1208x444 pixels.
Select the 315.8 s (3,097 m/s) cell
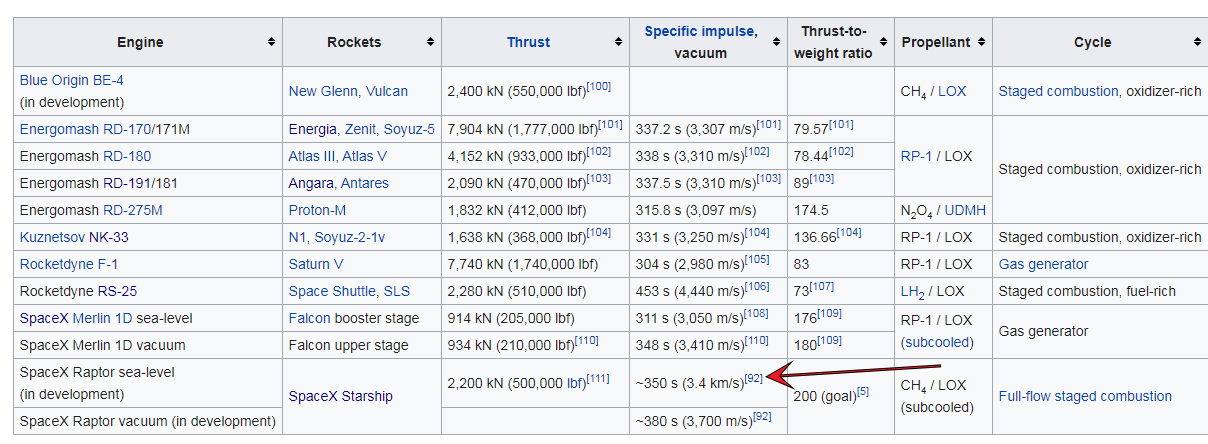coord(708,210)
